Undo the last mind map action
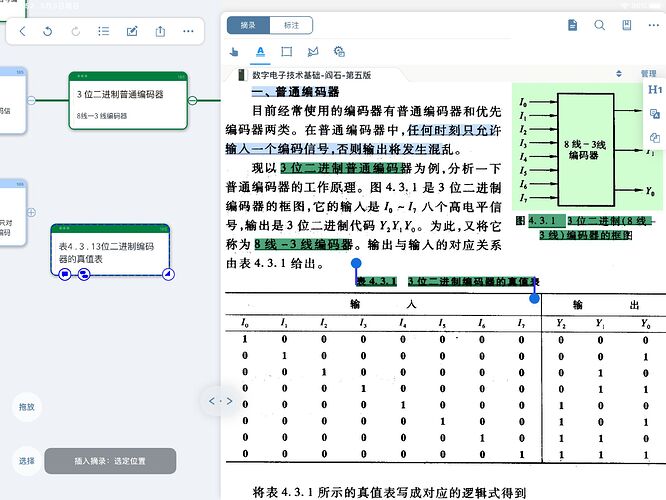The image size is (666, 500). (48, 31)
